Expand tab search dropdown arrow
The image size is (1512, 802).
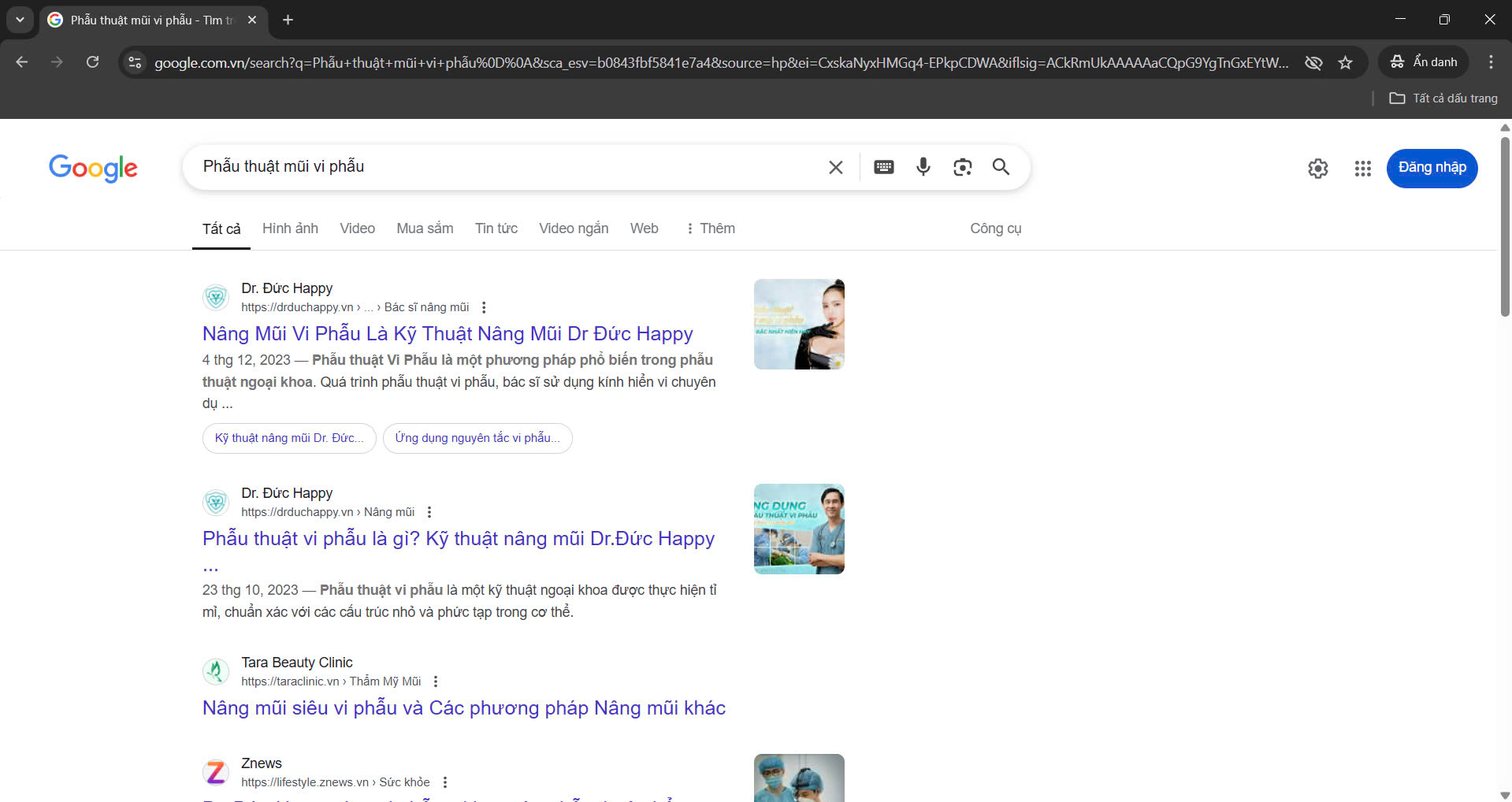[20, 20]
